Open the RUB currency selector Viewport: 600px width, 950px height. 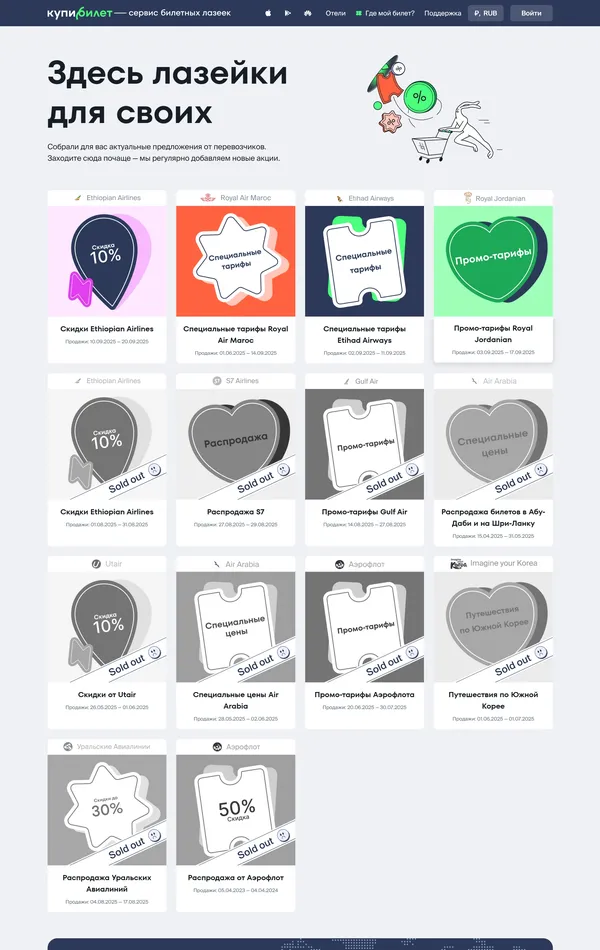[x=485, y=13]
